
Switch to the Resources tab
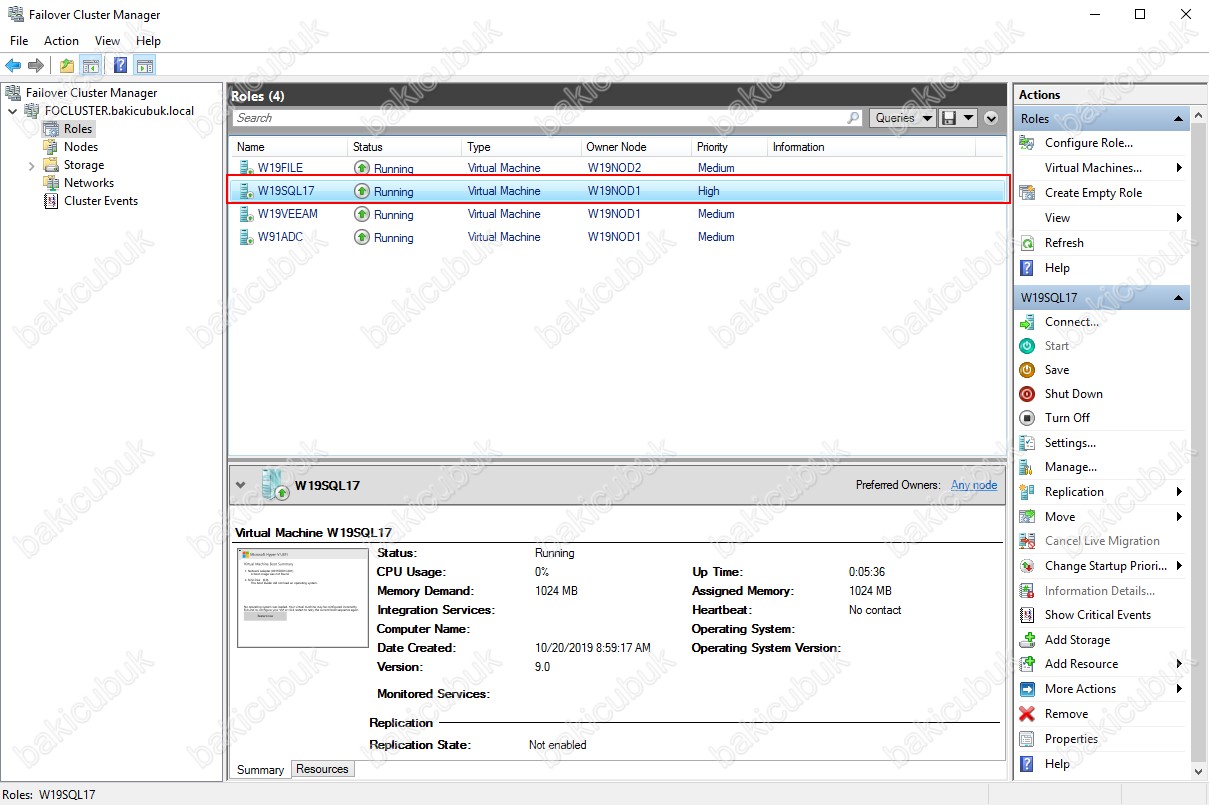pyautogui.click(x=322, y=769)
